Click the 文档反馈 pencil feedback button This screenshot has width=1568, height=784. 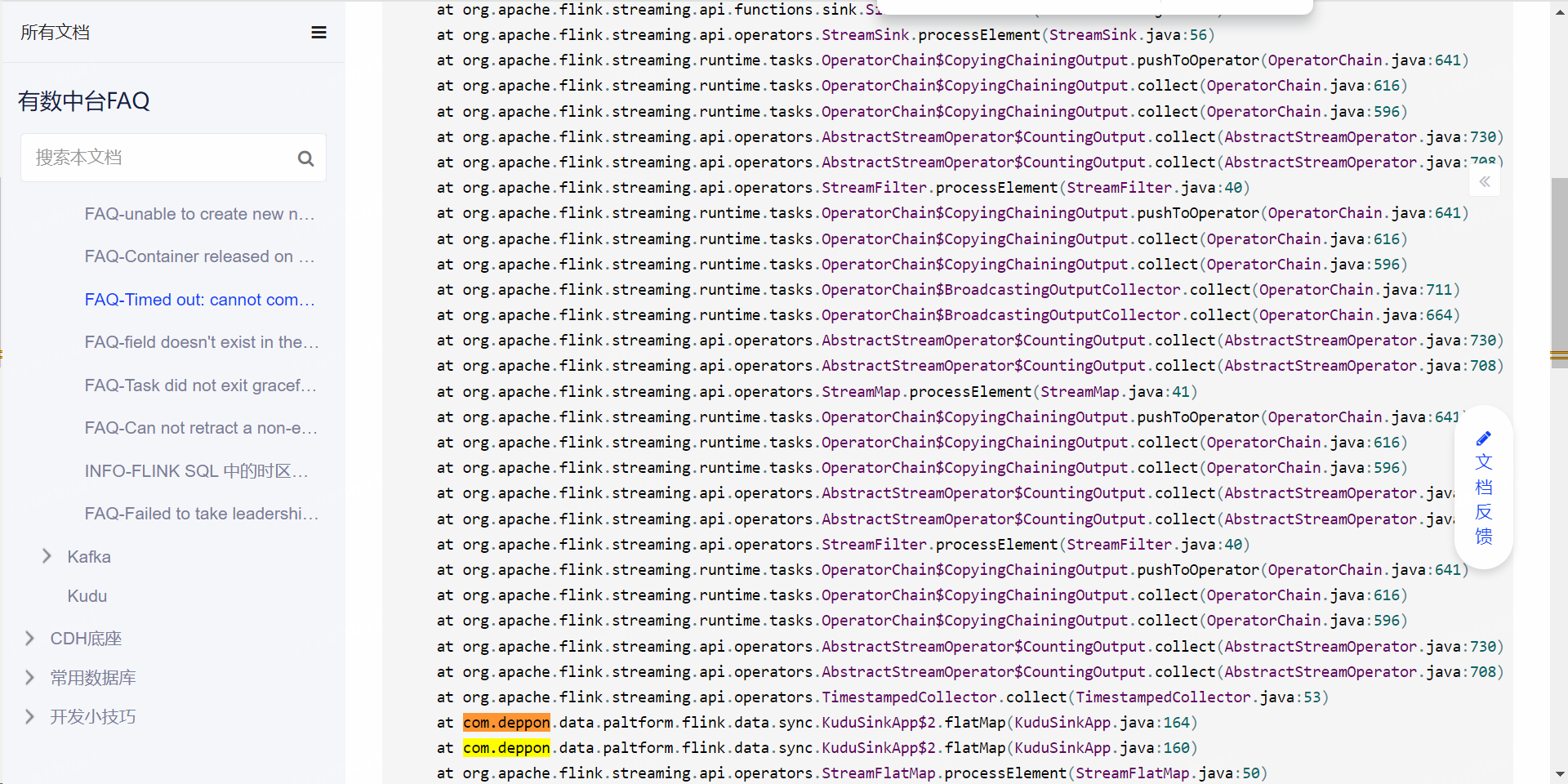(x=1484, y=488)
